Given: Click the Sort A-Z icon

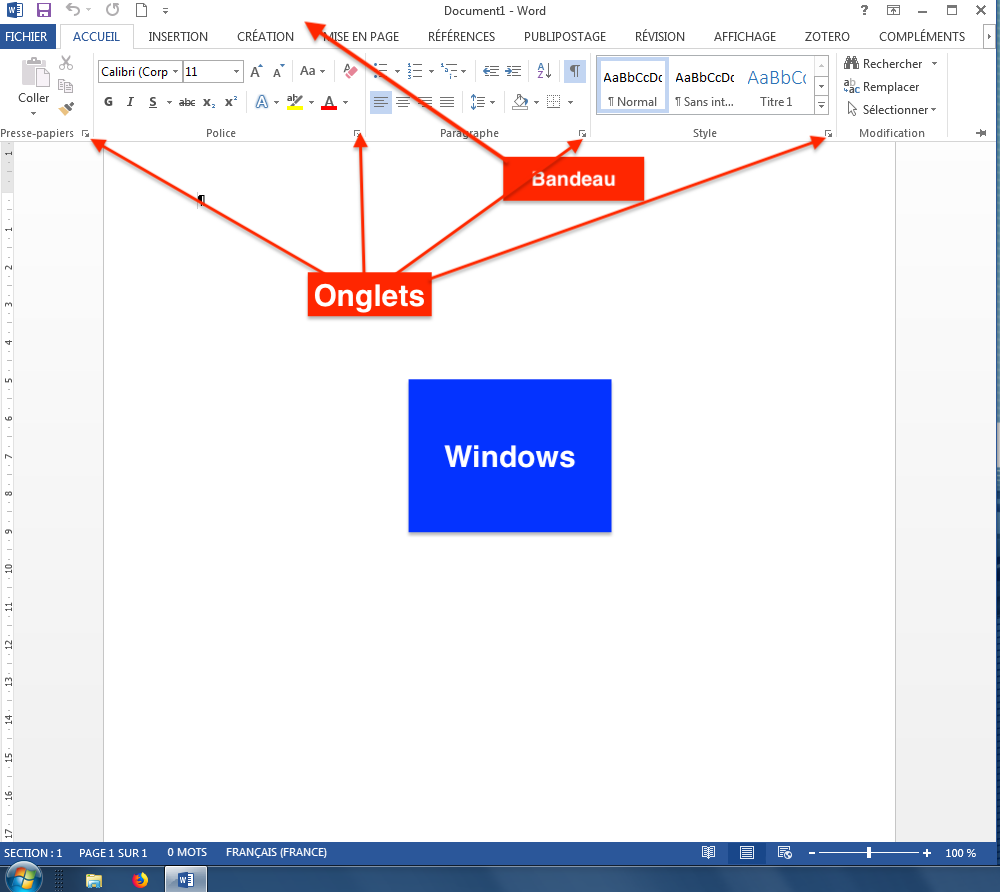Looking at the screenshot, I should click(544, 71).
